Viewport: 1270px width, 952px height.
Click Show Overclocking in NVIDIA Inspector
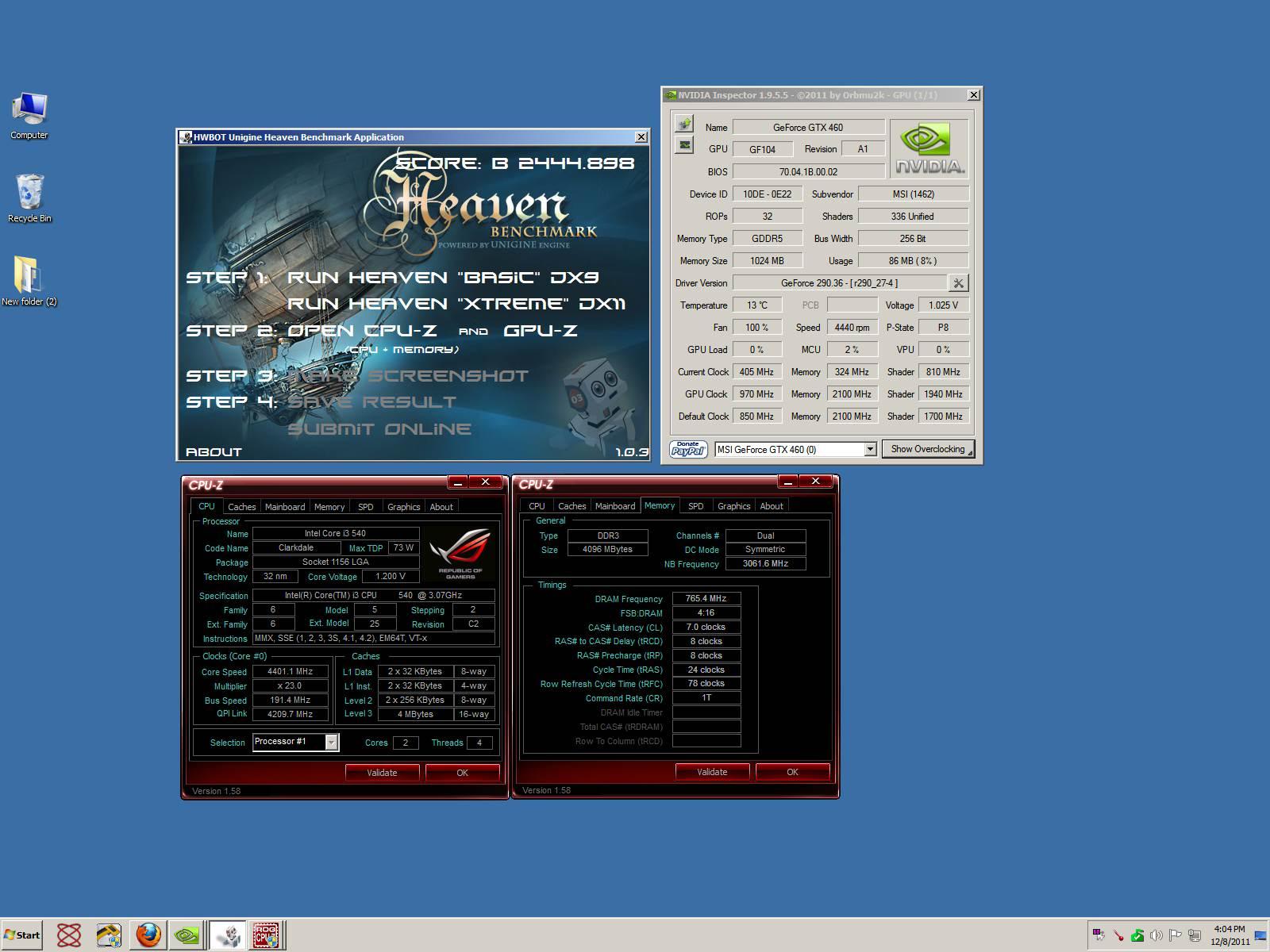coord(928,449)
